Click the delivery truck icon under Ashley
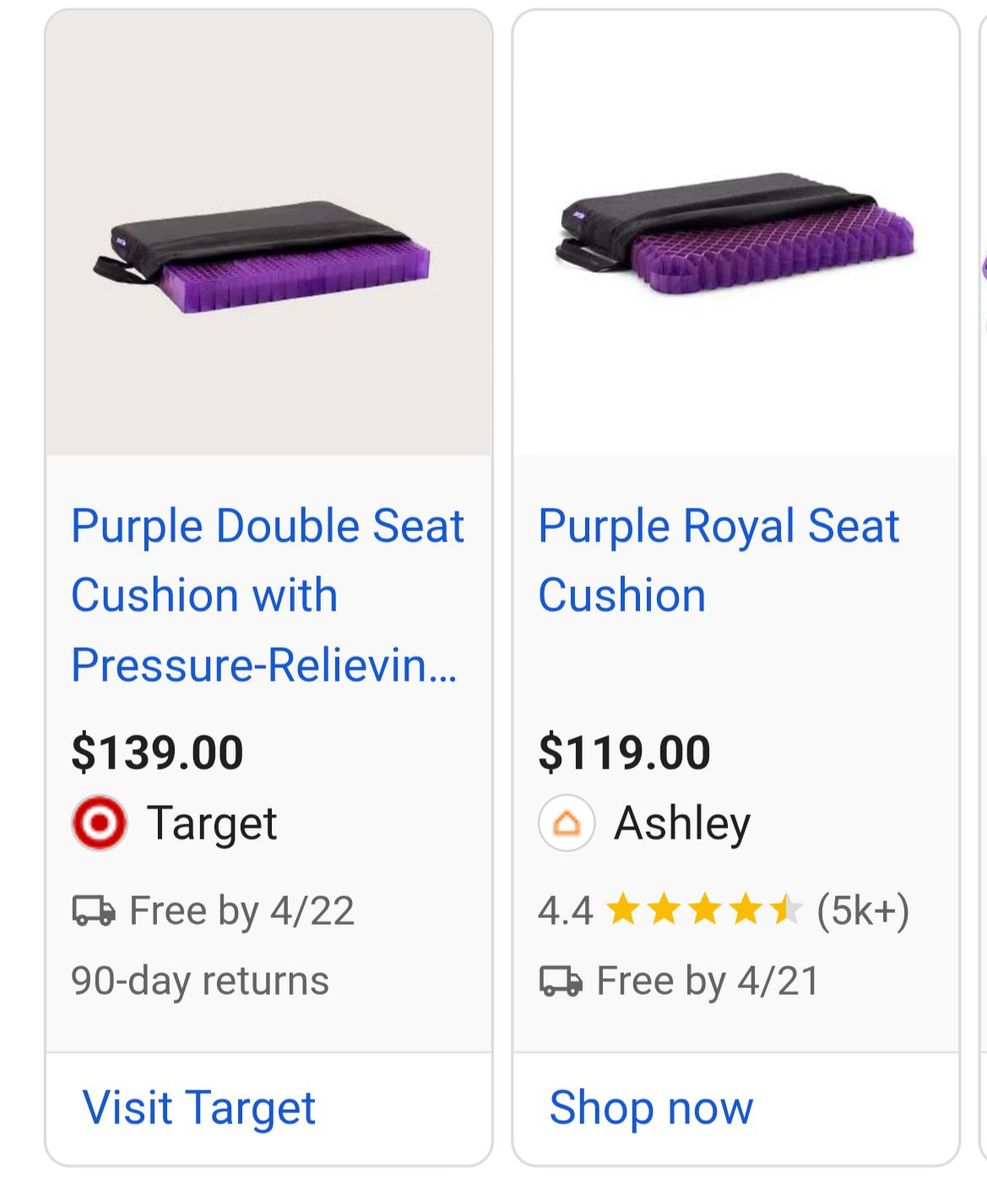The width and height of the screenshot is (987, 1200). click(560, 981)
